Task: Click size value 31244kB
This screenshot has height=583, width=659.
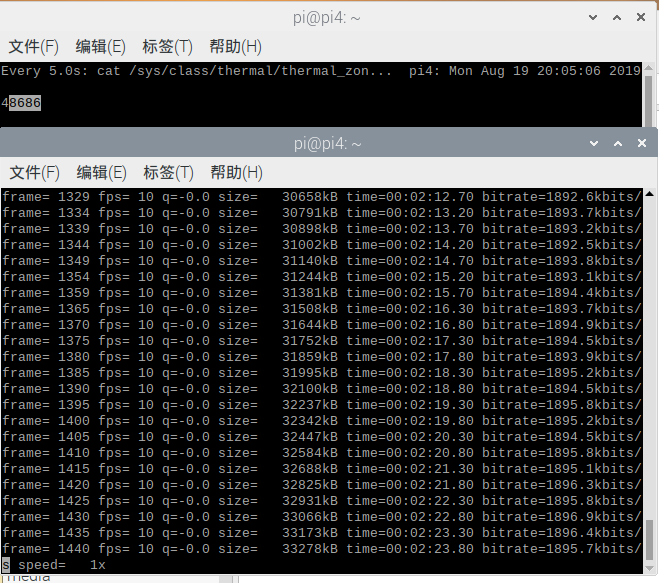Action: (310, 277)
